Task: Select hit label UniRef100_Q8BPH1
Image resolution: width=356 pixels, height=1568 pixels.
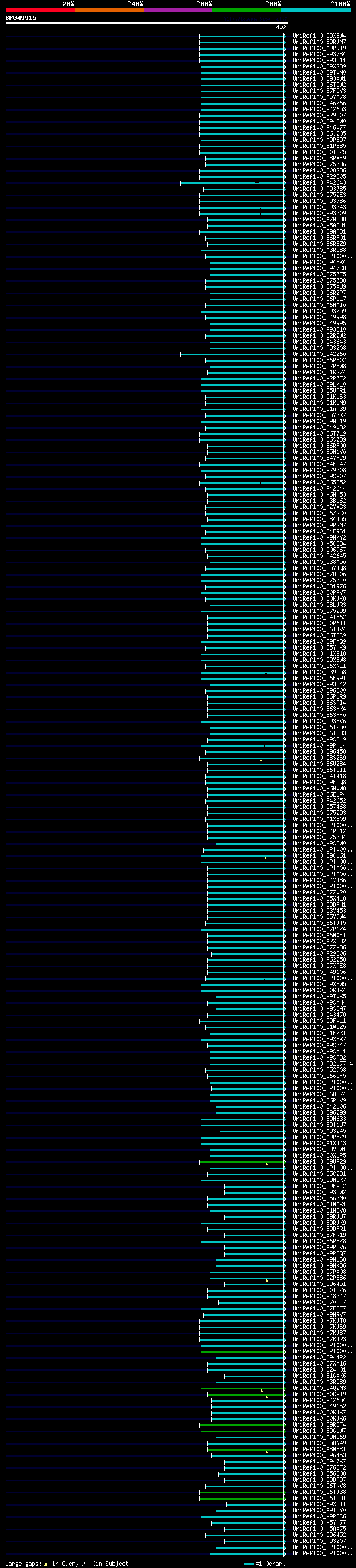Action: pyautogui.click(x=319, y=904)
